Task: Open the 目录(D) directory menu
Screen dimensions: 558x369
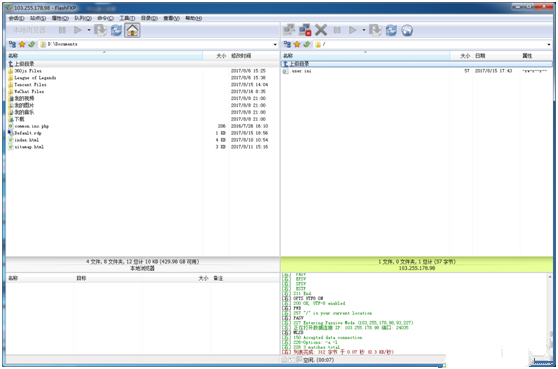Action: pyautogui.click(x=149, y=18)
